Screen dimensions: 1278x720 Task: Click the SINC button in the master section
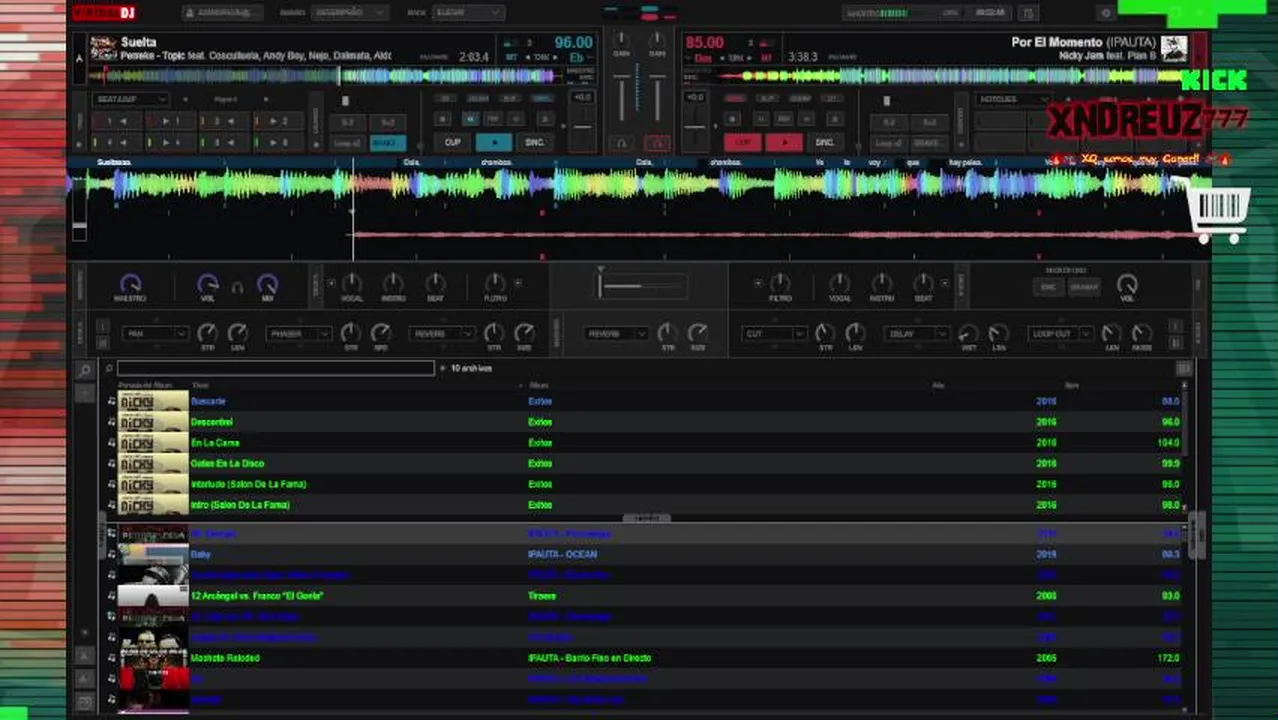(x=1048, y=287)
